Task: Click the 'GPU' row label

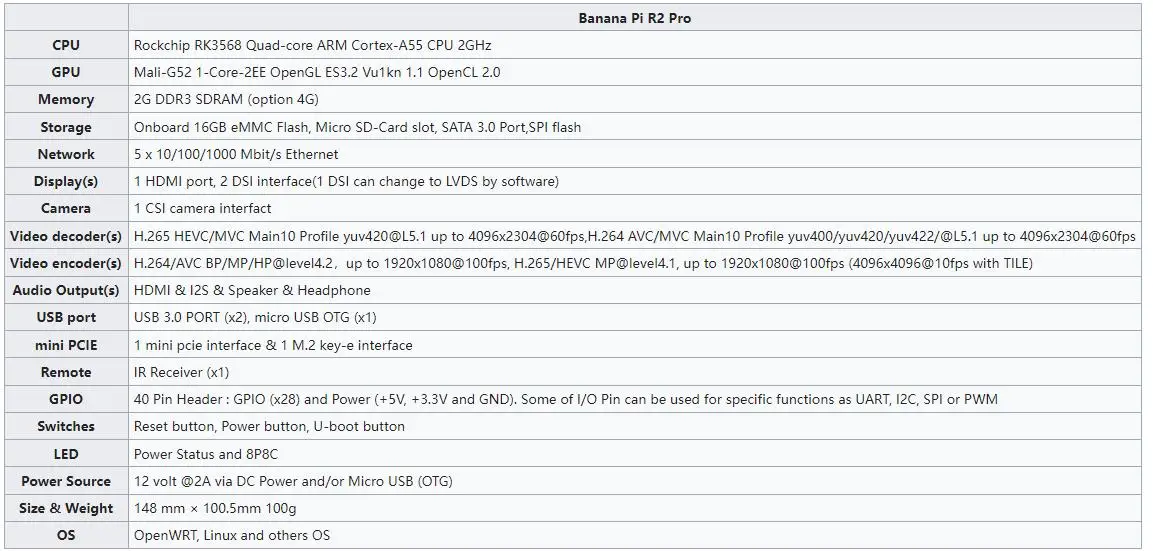Action: [x=66, y=72]
